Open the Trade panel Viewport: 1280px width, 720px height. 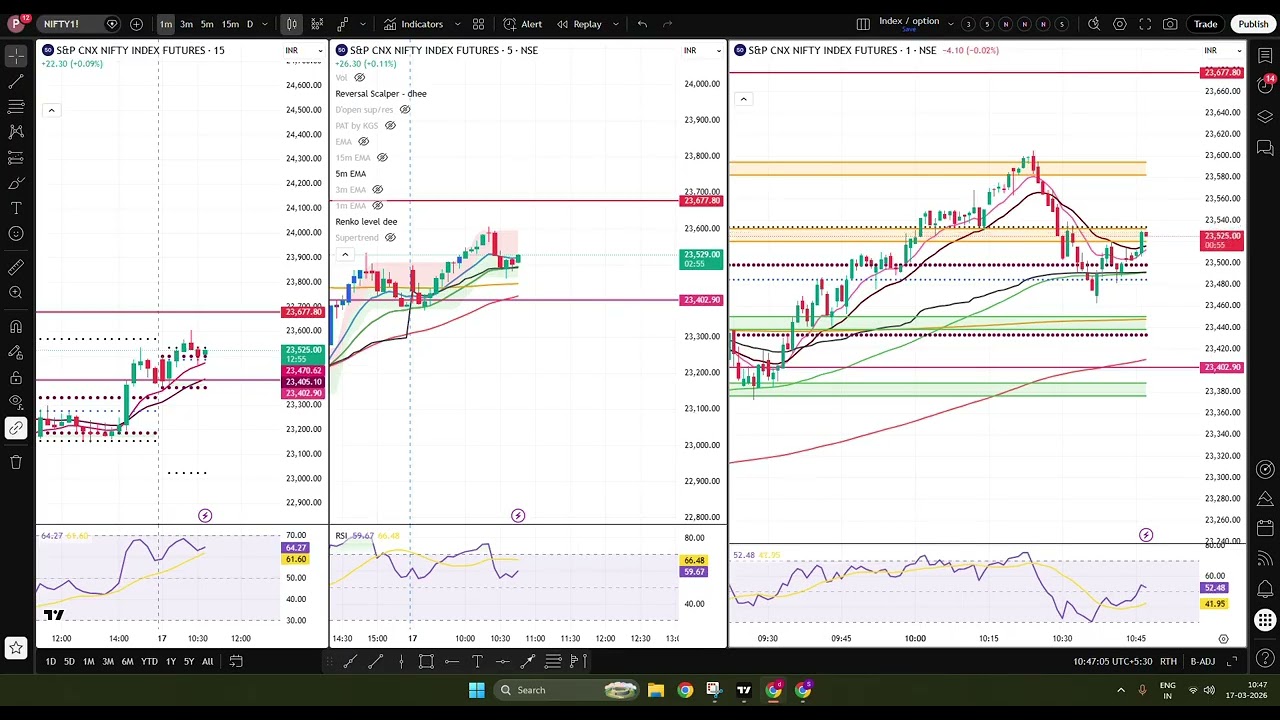(1205, 24)
